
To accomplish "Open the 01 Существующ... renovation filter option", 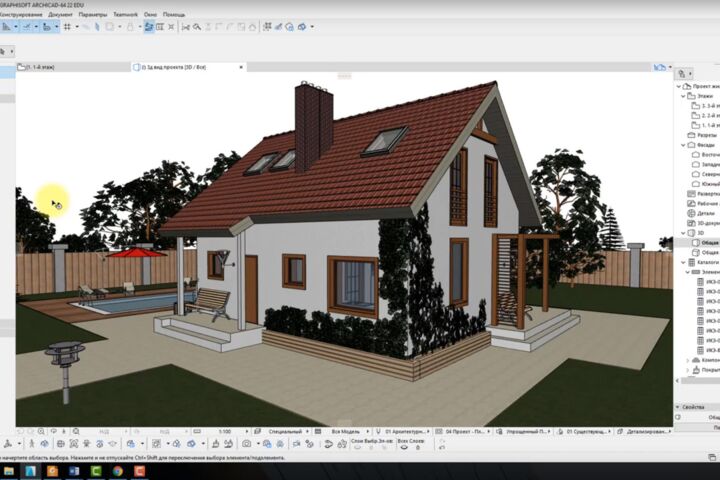I will click(x=584, y=432).
